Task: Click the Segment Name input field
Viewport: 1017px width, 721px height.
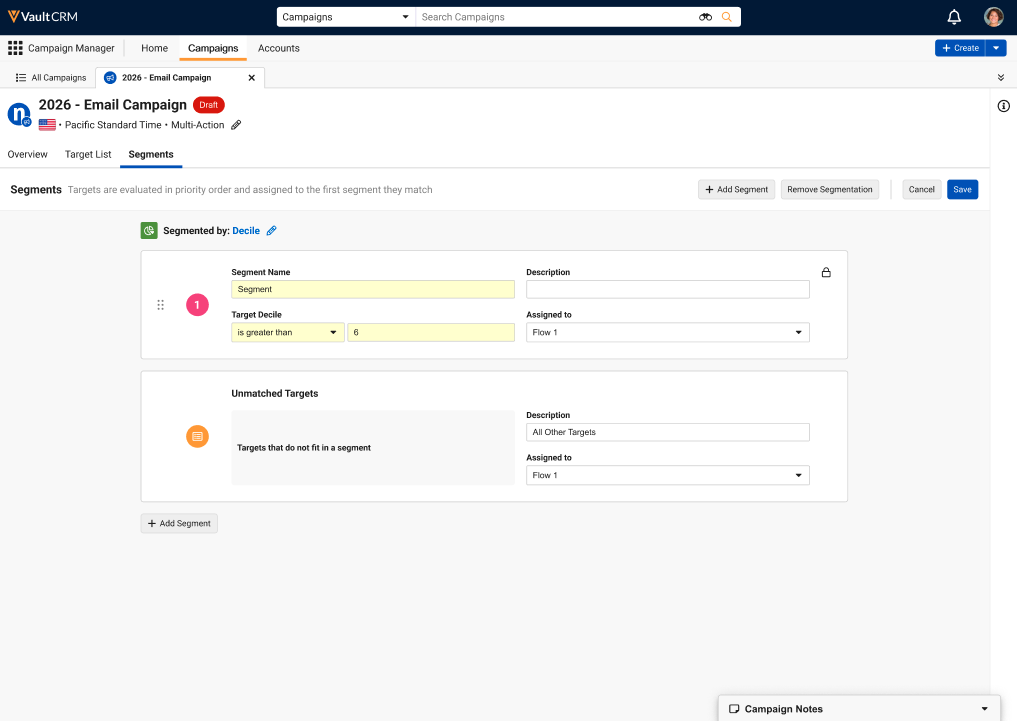Action: pos(372,289)
